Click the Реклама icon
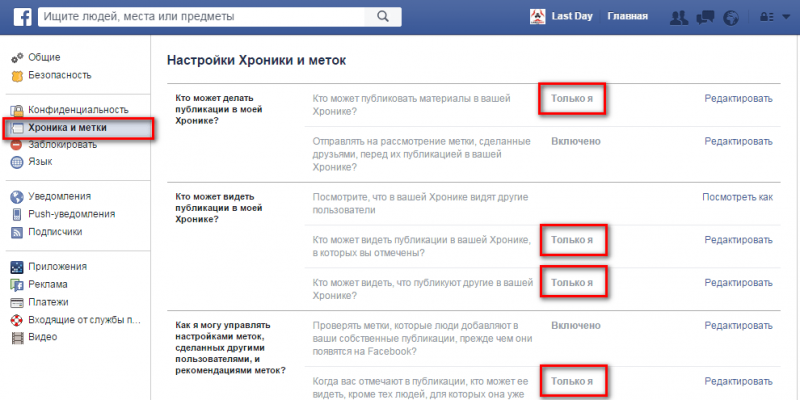The width and height of the screenshot is (800, 400). tap(17, 285)
